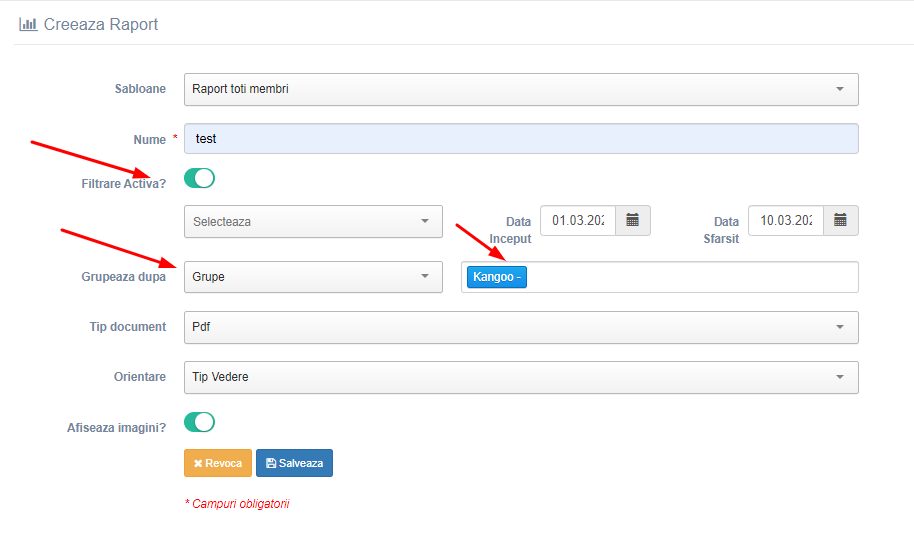This screenshot has width=914, height=544.
Task: Click the Orientare label
Action: point(140,377)
